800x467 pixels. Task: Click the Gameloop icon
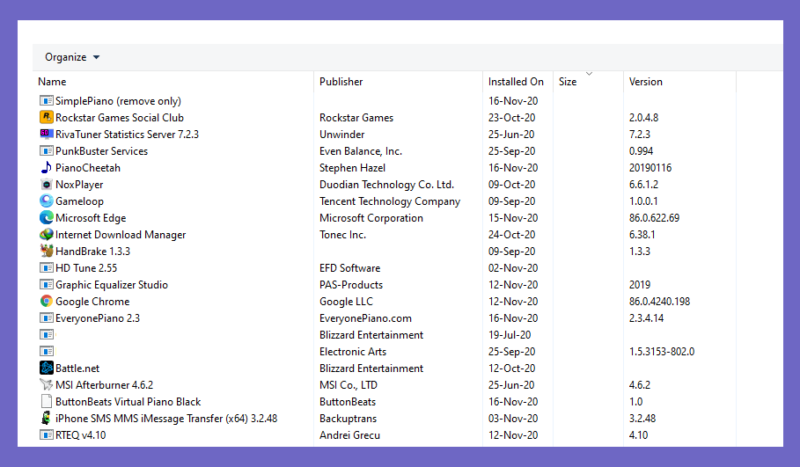[46, 201]
